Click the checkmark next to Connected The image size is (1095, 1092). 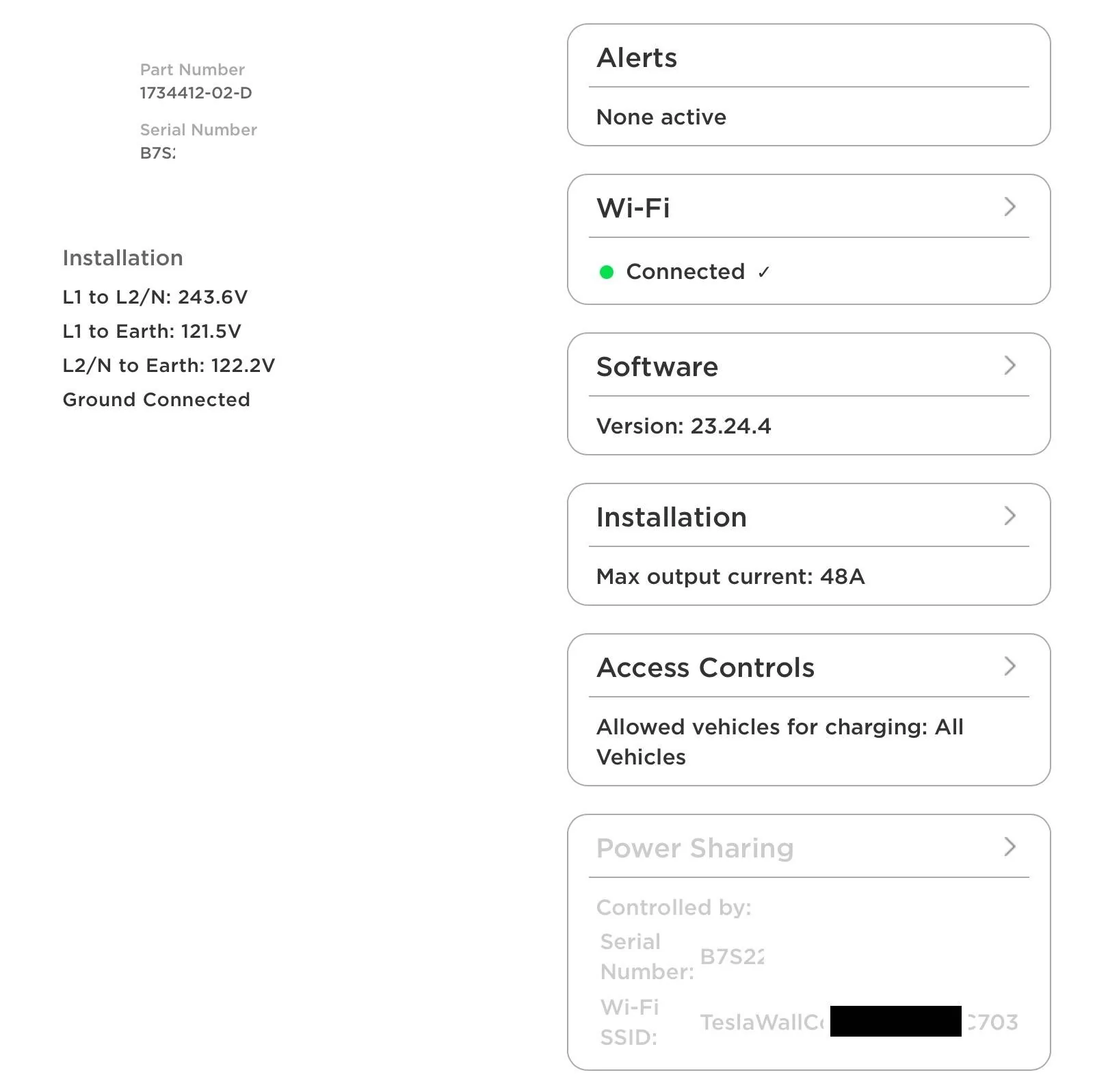click(764, 272)
